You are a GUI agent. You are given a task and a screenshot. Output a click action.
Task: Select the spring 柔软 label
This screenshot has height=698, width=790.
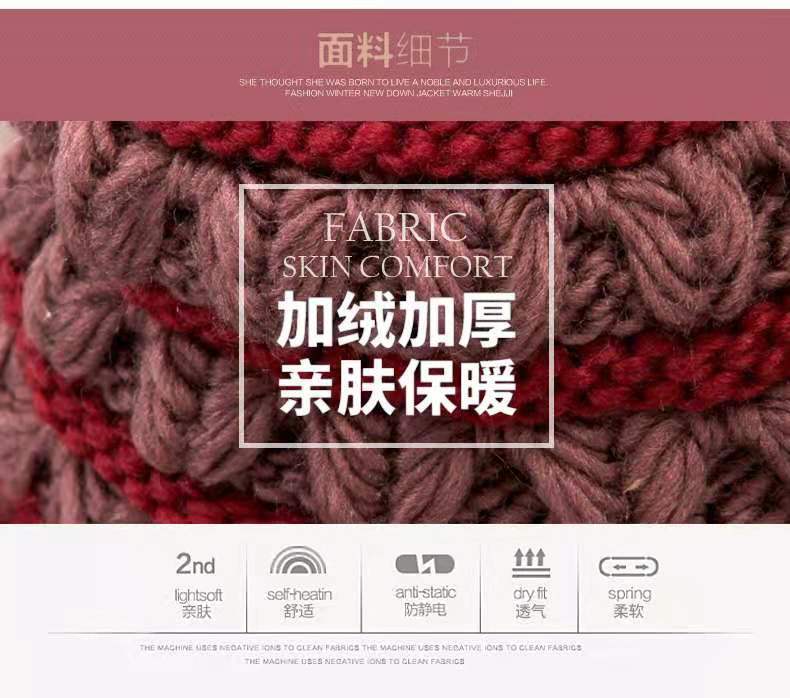[x=629, y=602]
